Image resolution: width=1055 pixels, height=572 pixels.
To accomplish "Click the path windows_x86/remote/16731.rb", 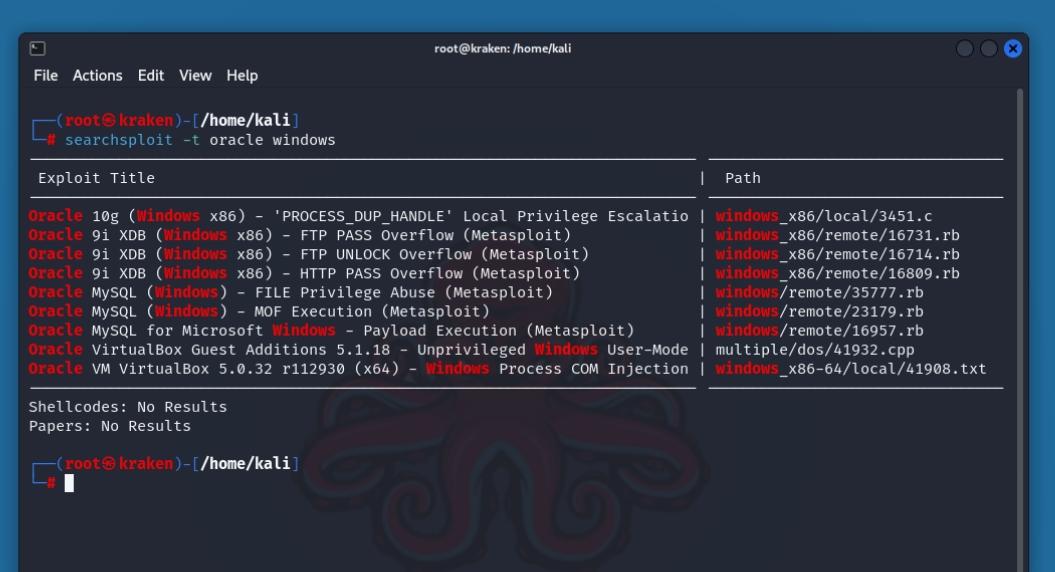I will coord(837,235).
